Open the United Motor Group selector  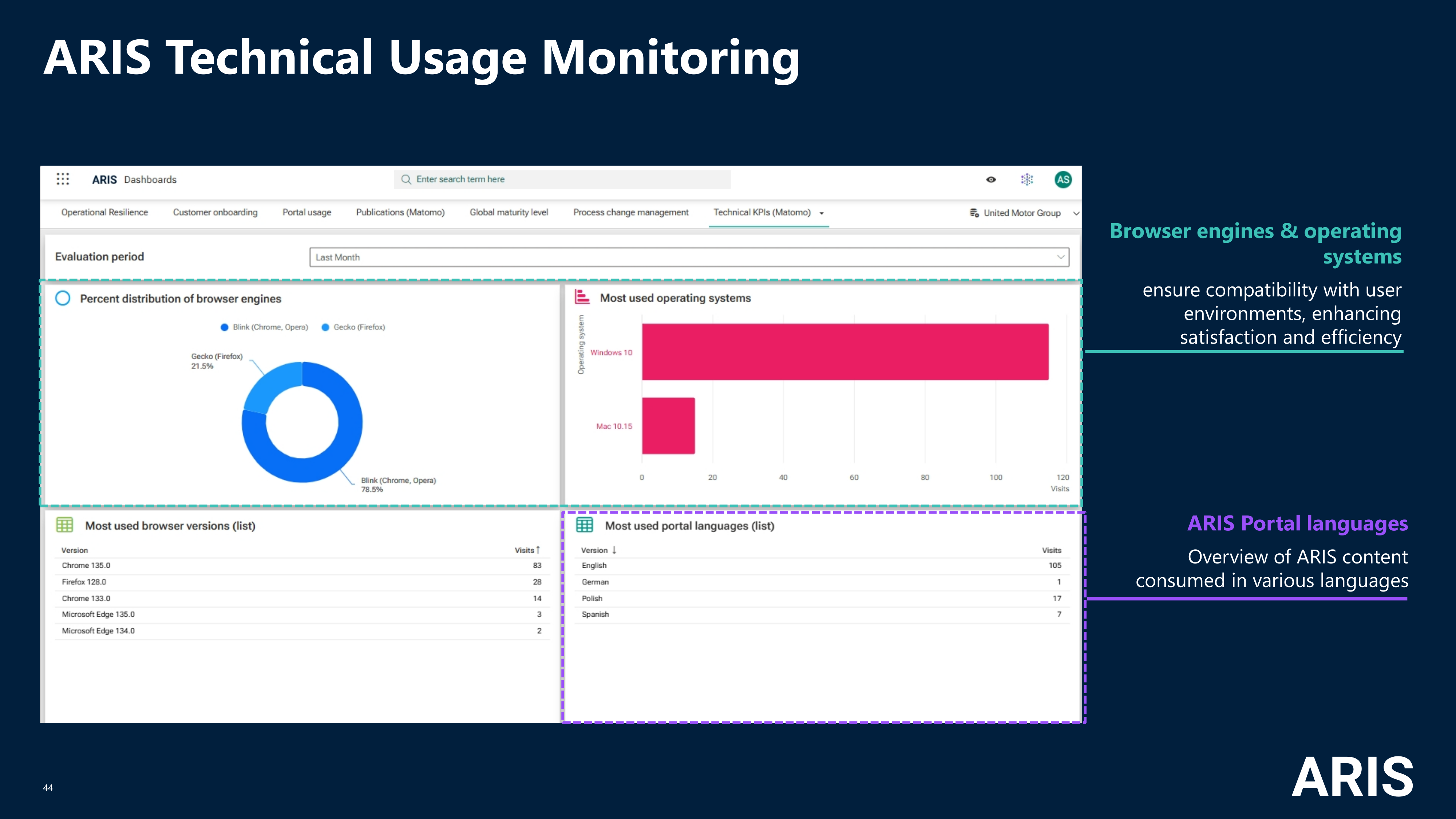[x=1022, y=213]
